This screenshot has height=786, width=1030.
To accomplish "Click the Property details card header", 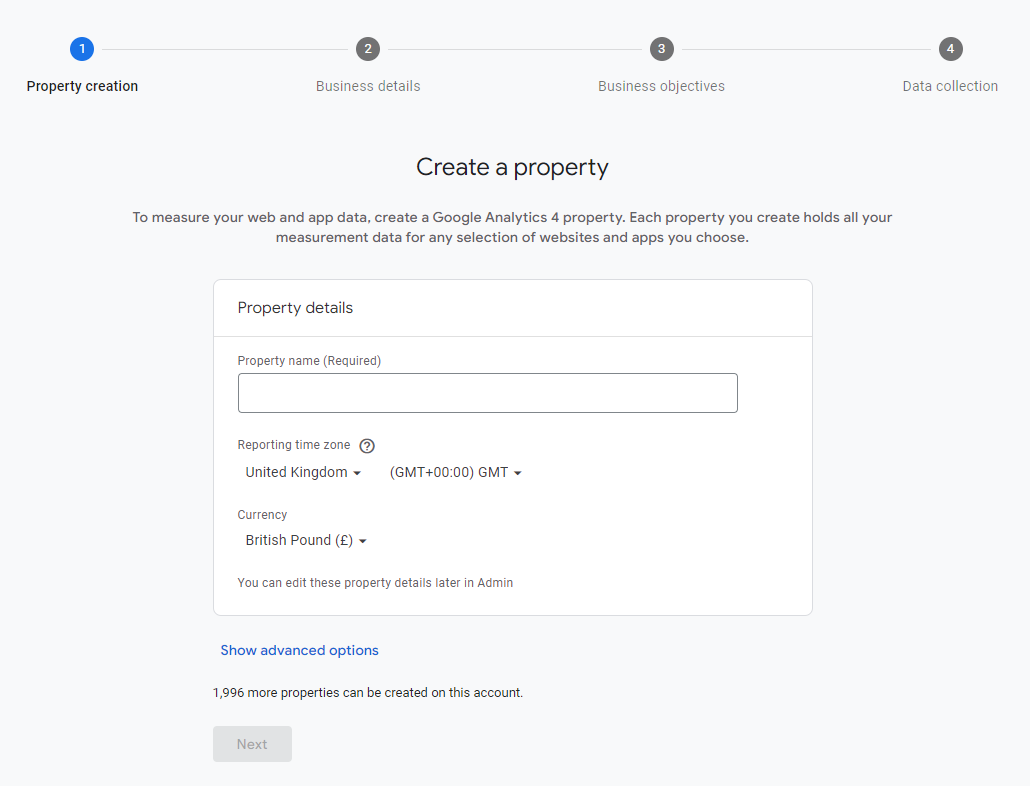I will point(295,308).
